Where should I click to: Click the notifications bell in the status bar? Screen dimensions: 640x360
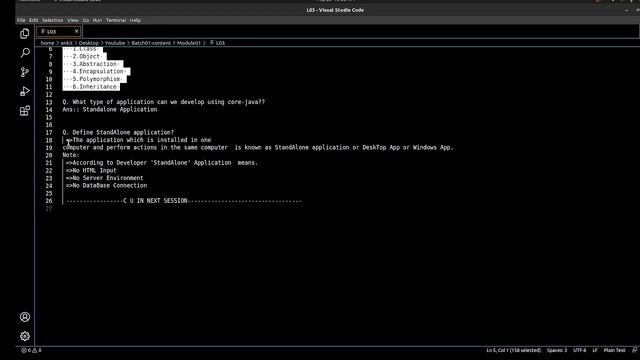(x=634, y=350)
